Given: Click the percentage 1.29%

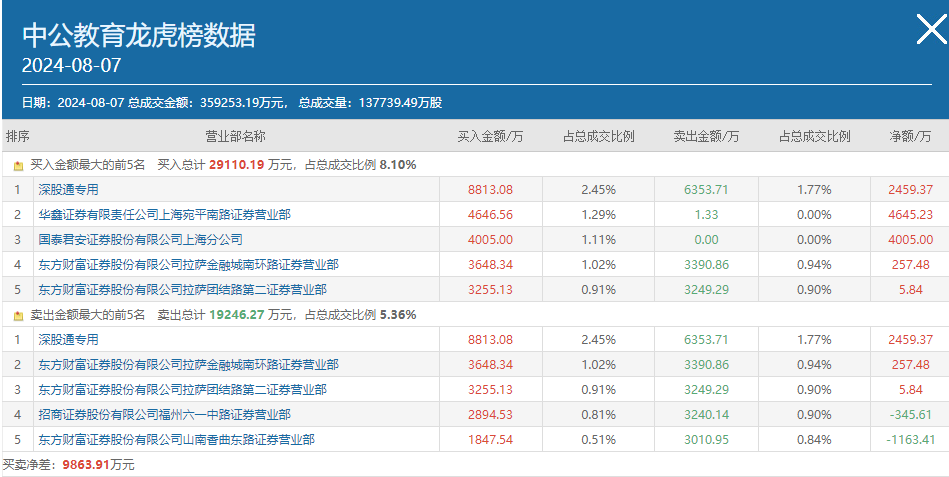Looking at the screenshot, I should [x=599, y=215].
